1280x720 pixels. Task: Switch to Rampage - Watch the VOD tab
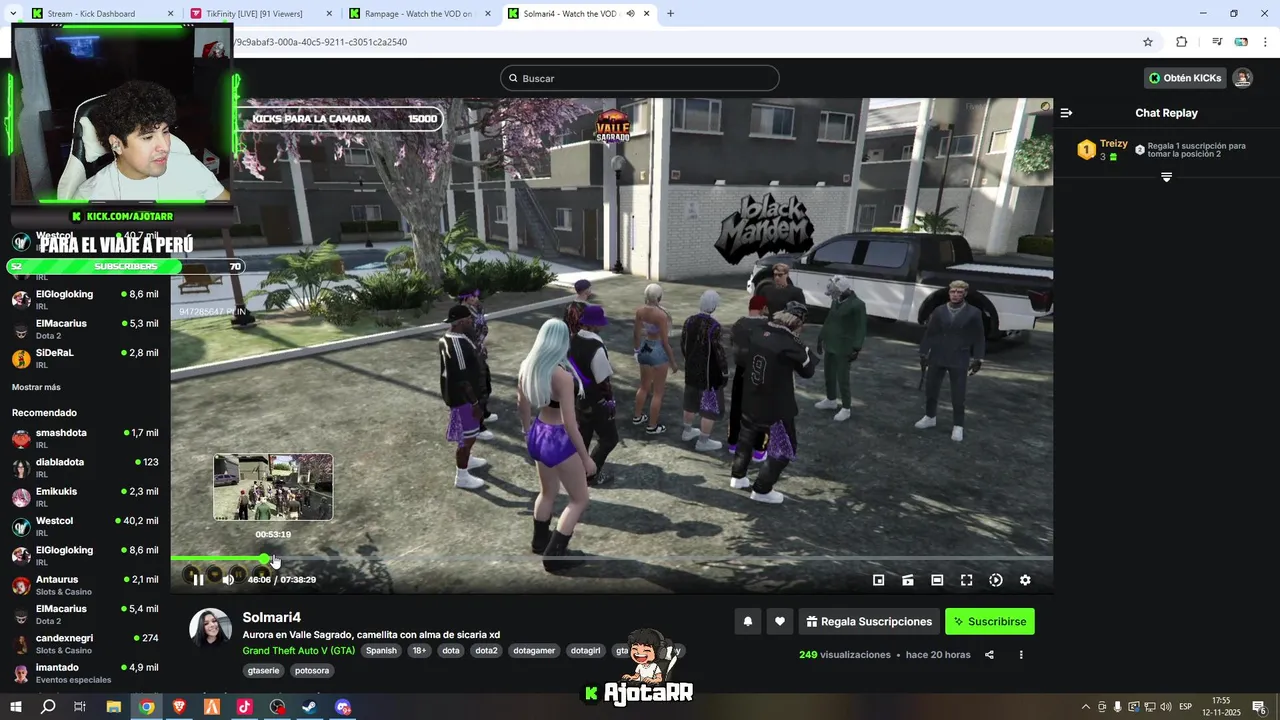pyautogui.click(x=419, y=14)
